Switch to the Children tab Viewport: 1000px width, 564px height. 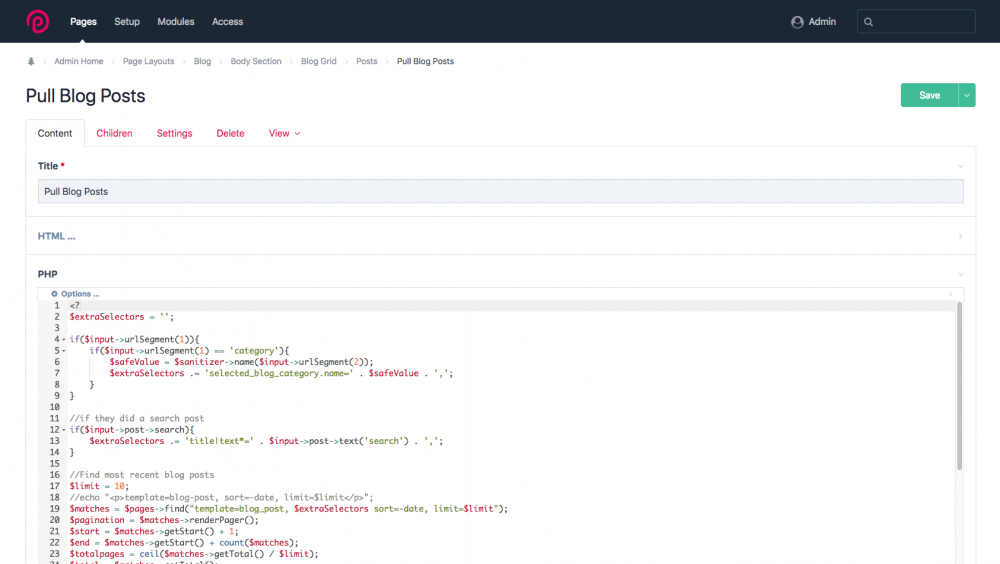pyautogui.click(x=114, y=133)
